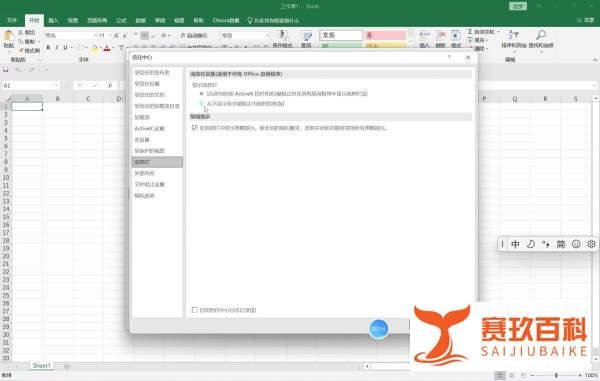Click the AutoSum sigma icon
The width and height of the screenshot is (600, 381).
pyautogui.click(x=470, y=32)
